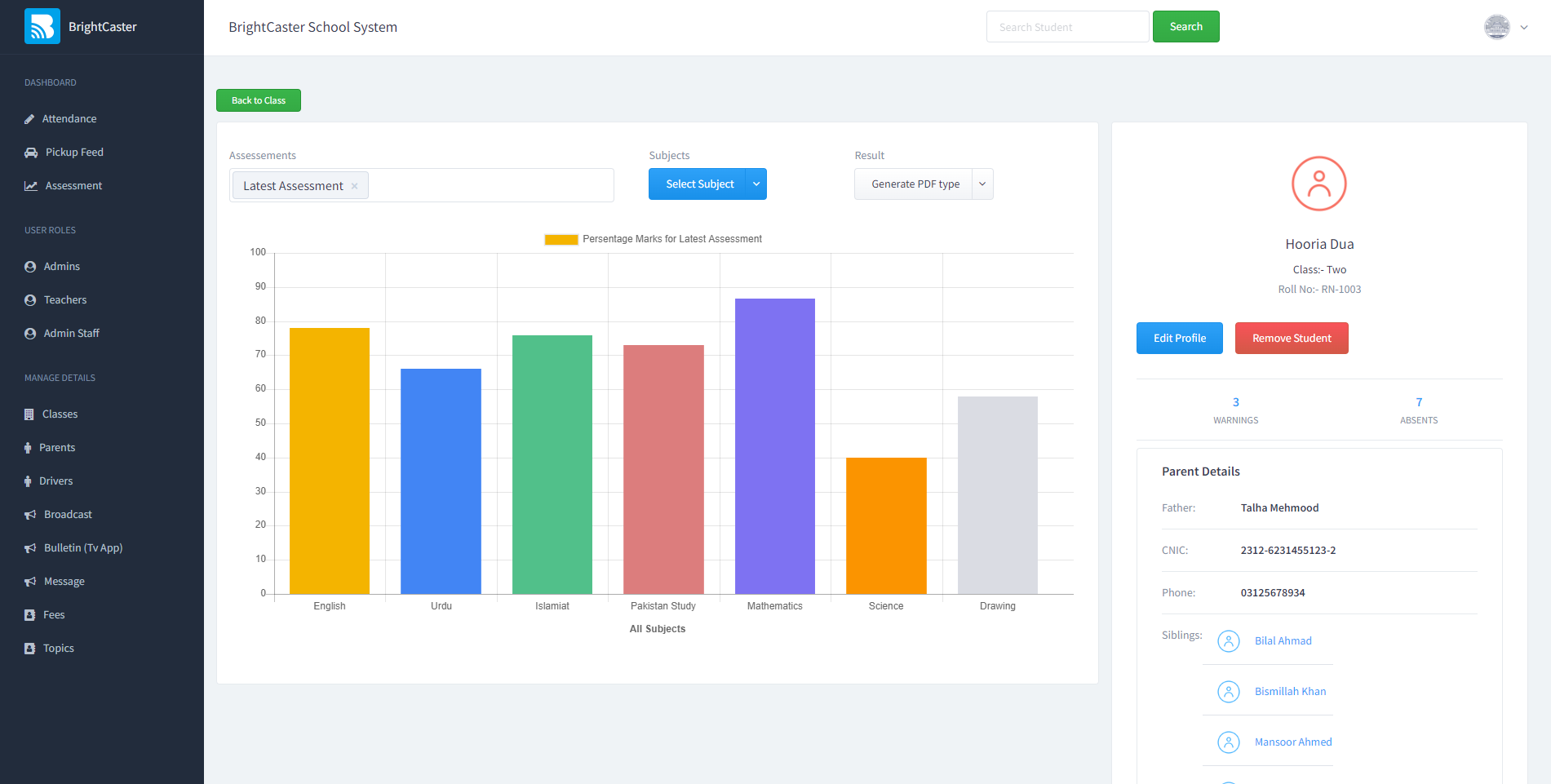Click the Broadcast megaphone icon
The height and width of the screenshot is (784, 1551).
tap(30, 515)
